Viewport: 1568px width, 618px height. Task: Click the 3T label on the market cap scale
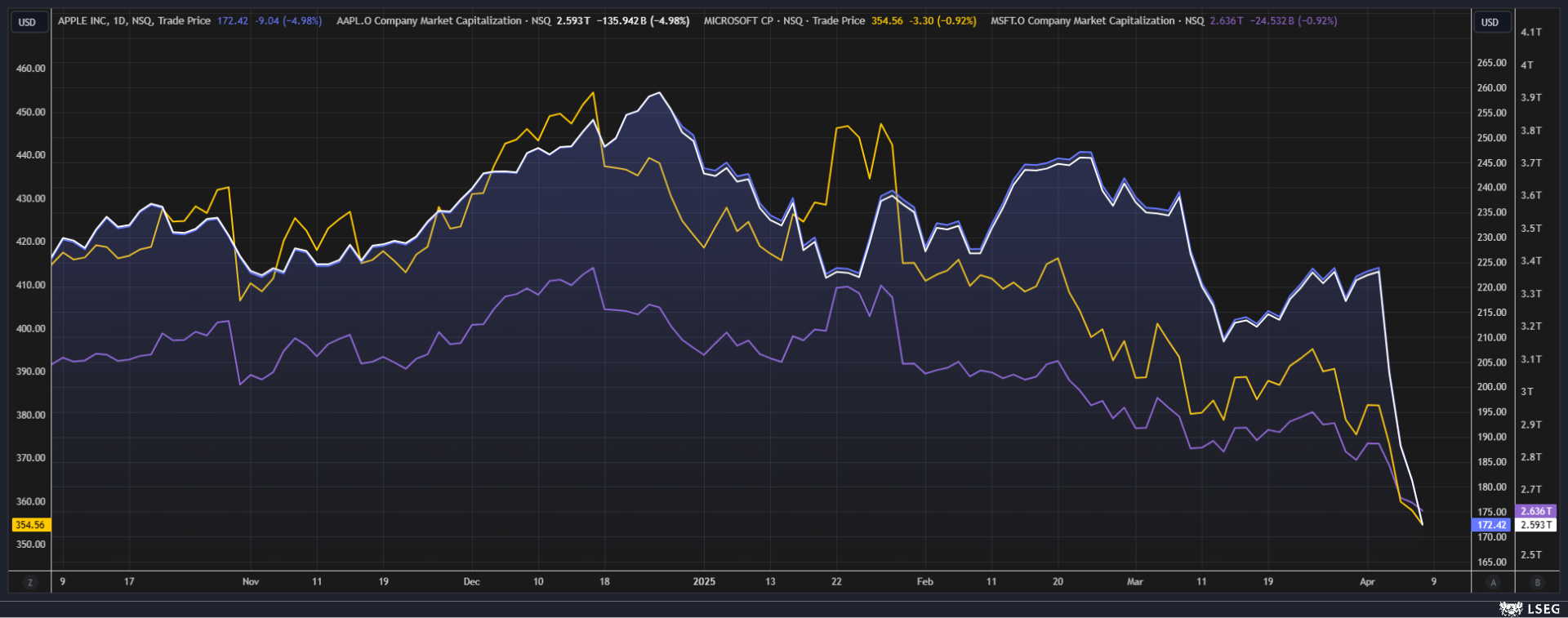[x=1526, y=392]
